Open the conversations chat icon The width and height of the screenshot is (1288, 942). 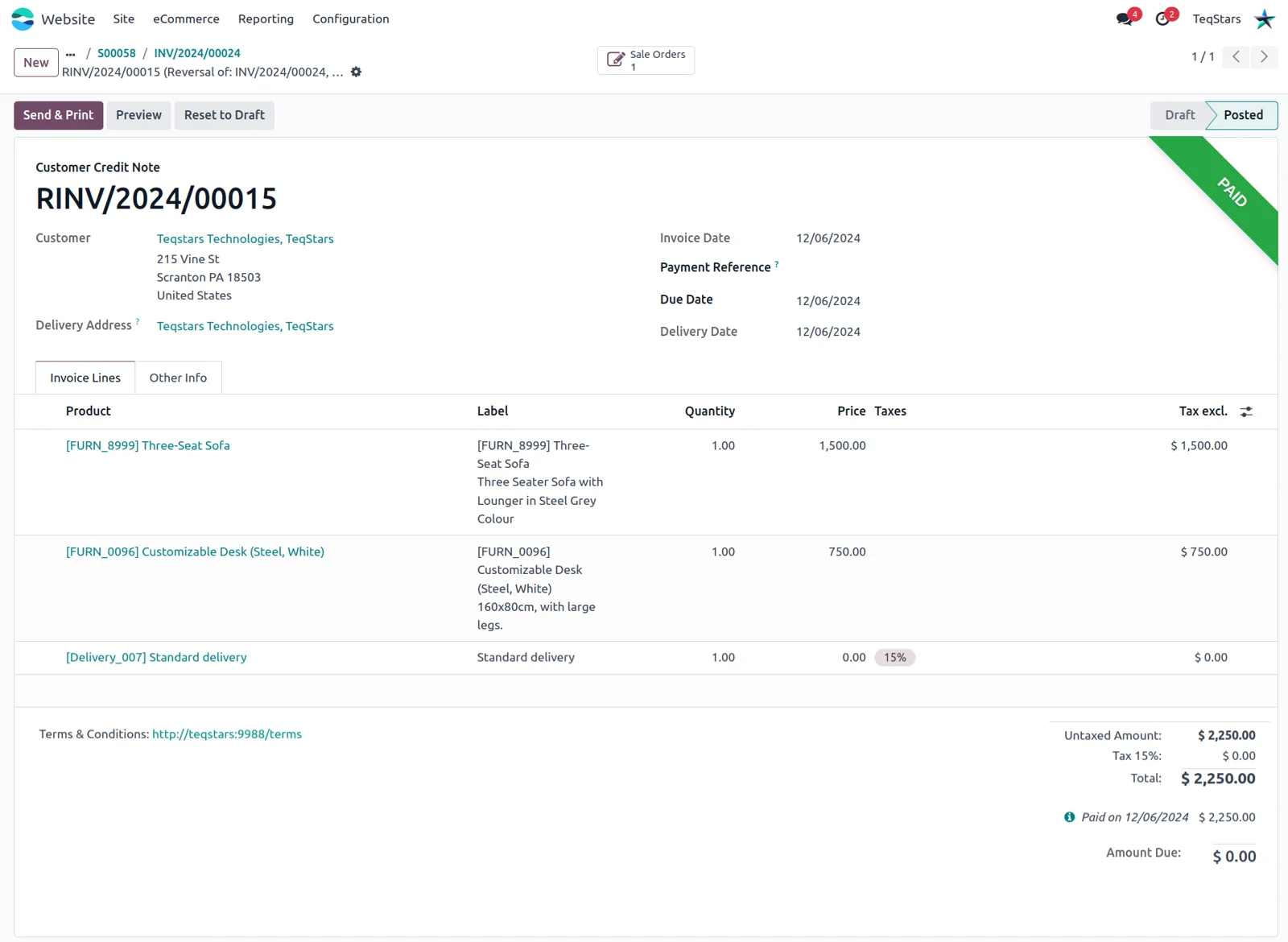pos(1125,19)
